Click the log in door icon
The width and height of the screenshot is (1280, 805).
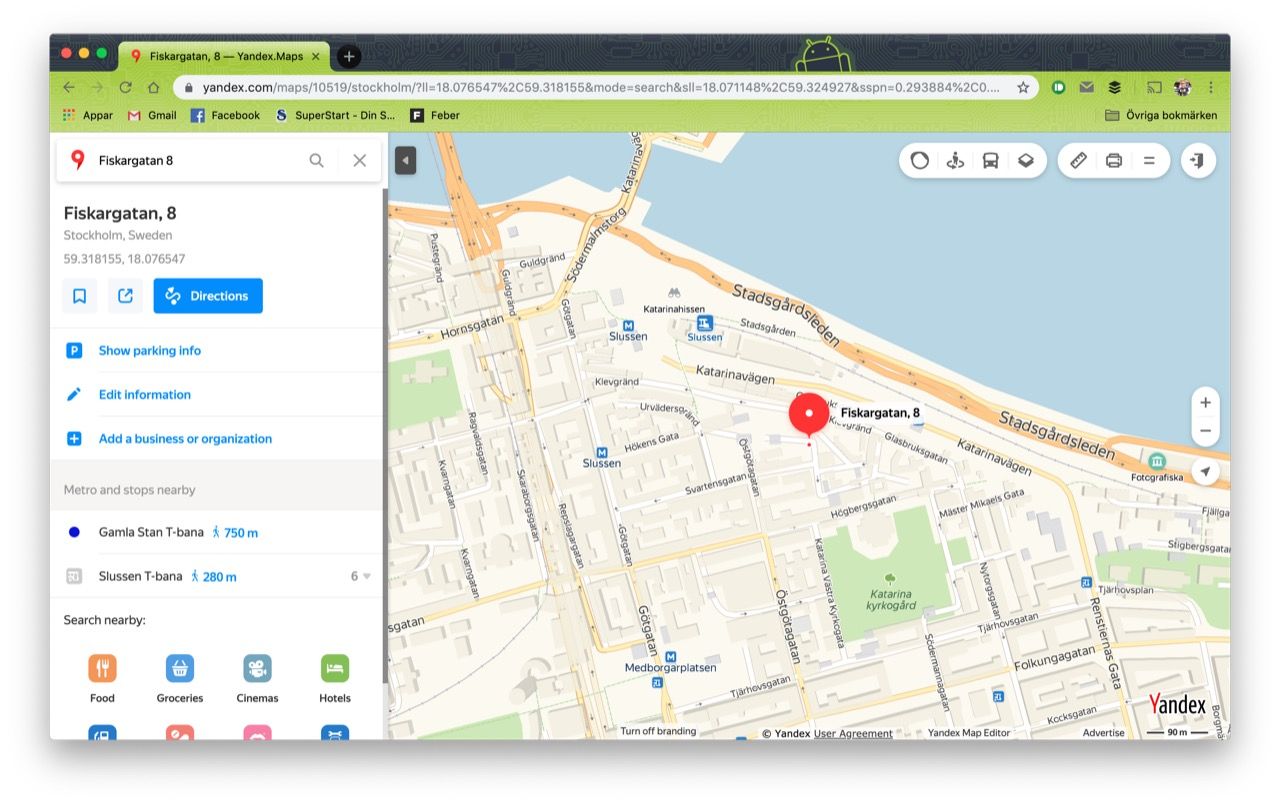click(1198, 160)
